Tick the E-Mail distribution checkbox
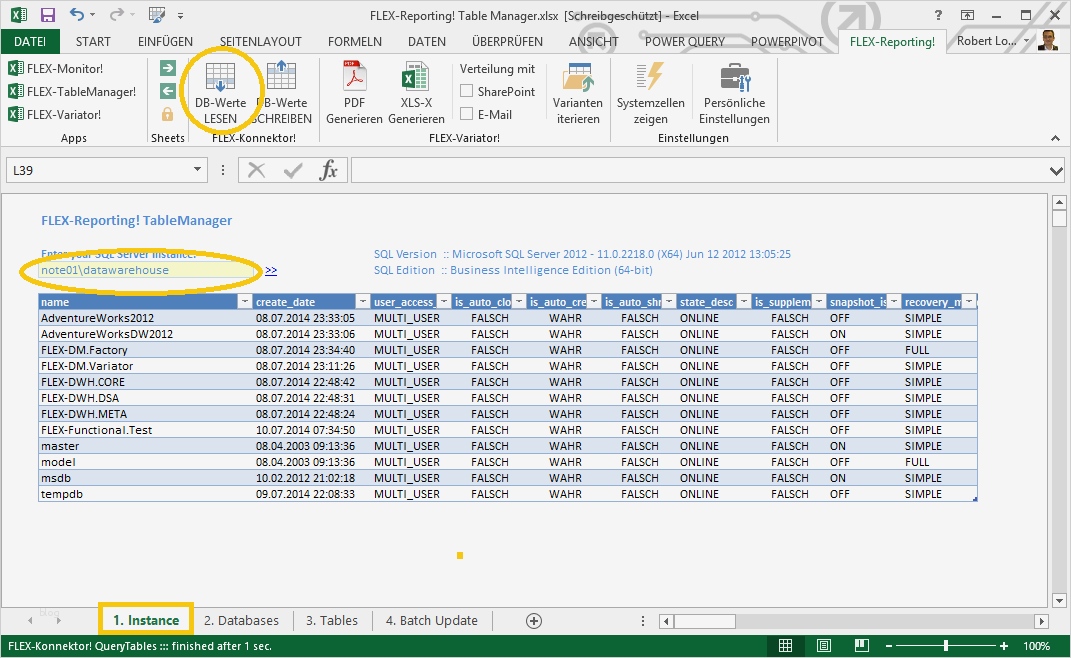 [466, 114]
